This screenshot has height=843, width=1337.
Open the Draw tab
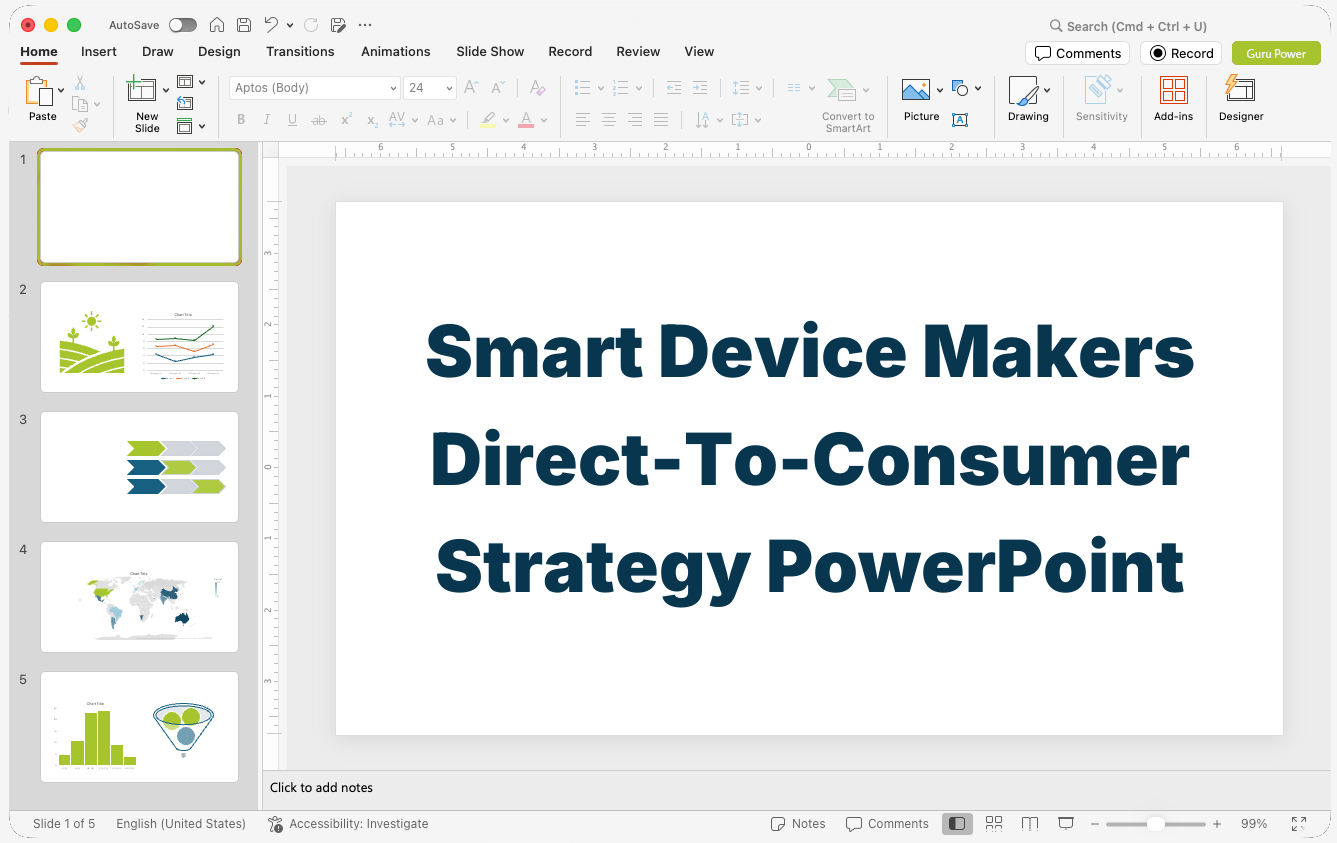pos(158,51)
